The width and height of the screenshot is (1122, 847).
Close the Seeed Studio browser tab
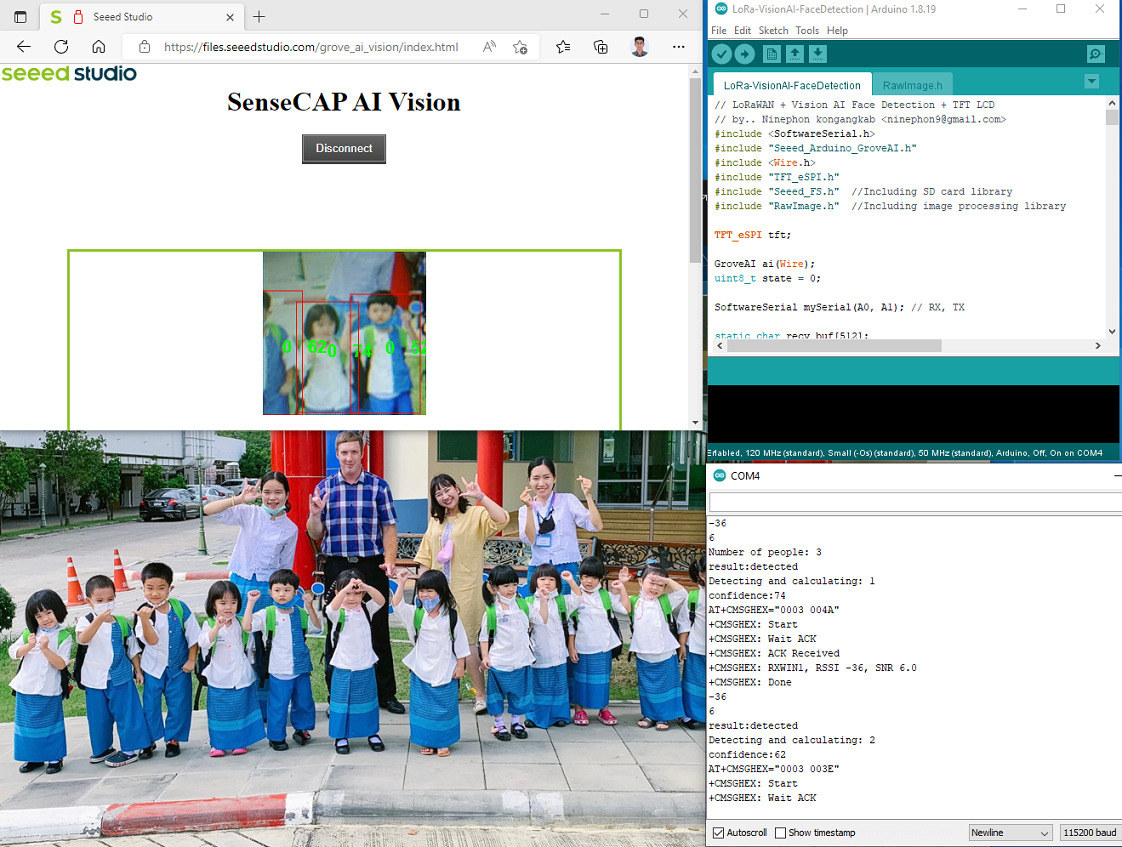click(x=230, y=16)
